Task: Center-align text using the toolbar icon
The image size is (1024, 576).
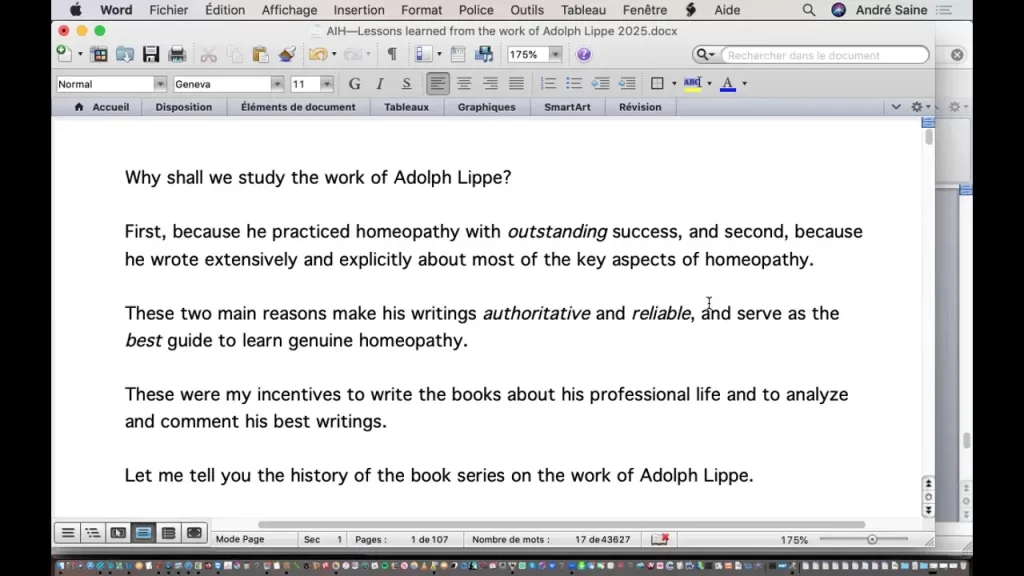Action: click(464, 84)
